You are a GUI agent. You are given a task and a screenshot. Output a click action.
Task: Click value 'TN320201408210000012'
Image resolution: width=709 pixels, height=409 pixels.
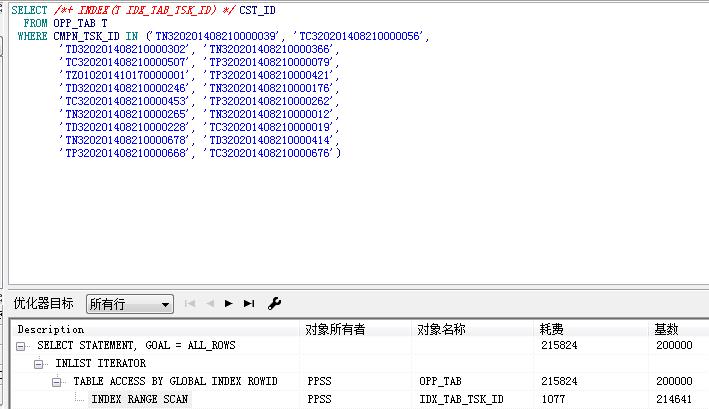[x=269, y=114]
